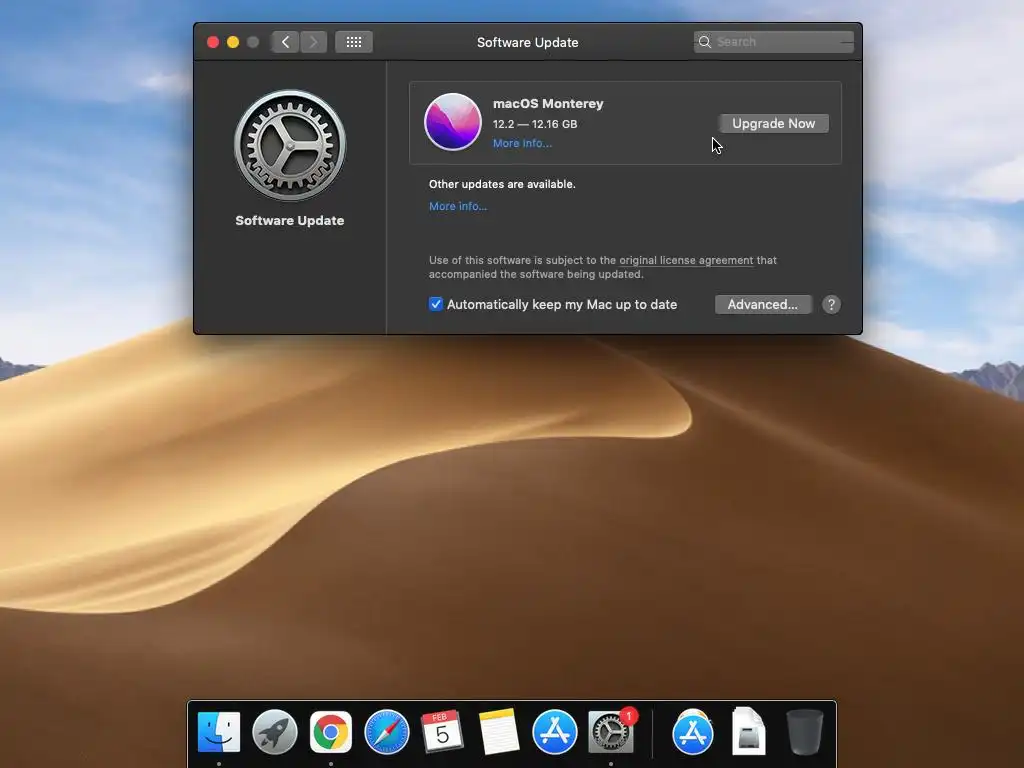This screenshot has height=768, width=1024.
Task: Click the 'Other updates are available.' text
Action: [x=502, y=184]
